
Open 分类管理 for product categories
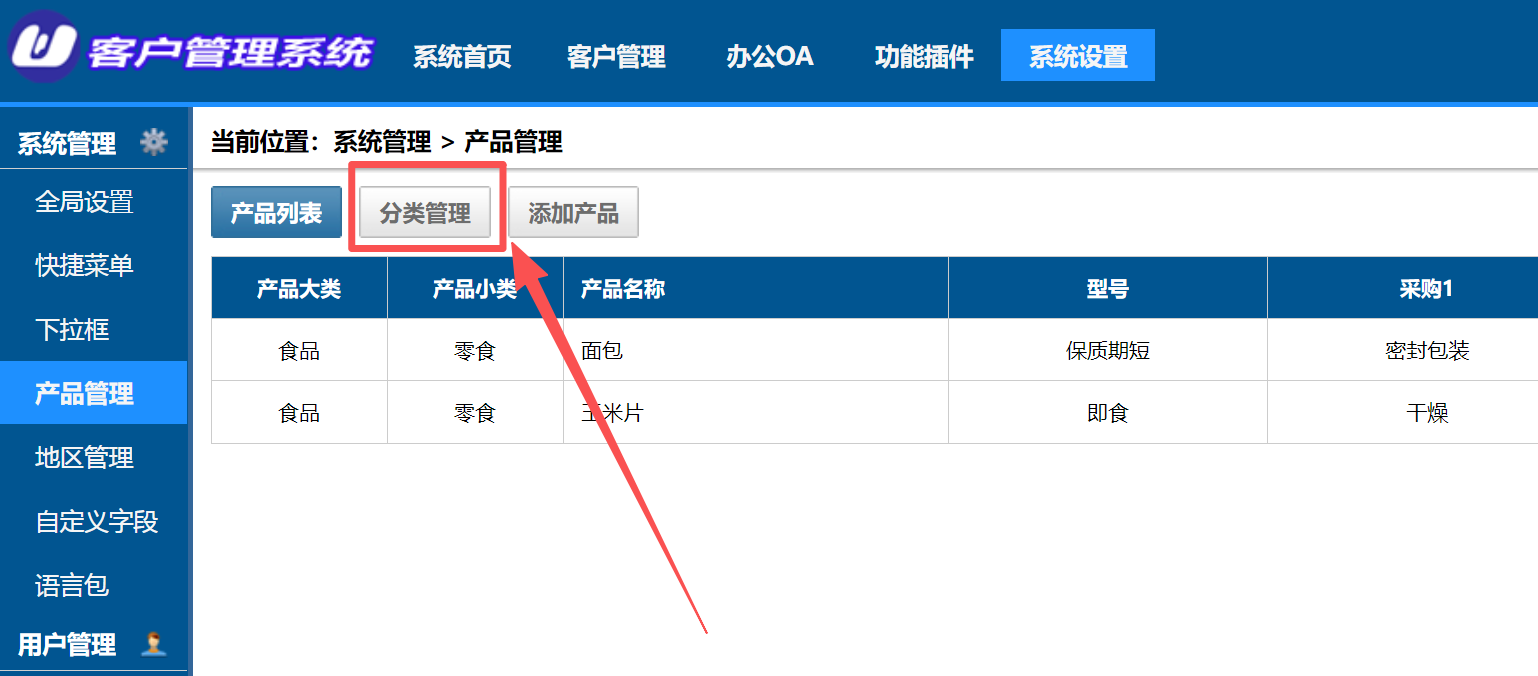point(425,213)
